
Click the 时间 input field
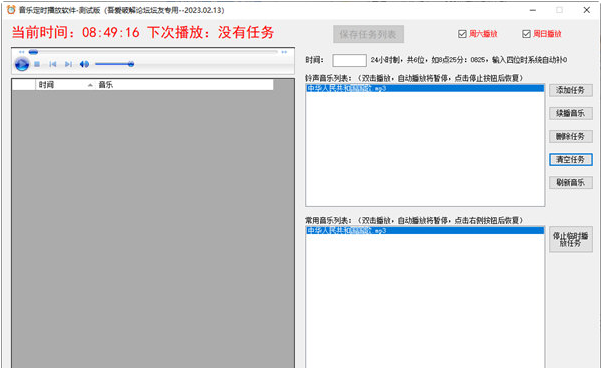click(349, 60)
